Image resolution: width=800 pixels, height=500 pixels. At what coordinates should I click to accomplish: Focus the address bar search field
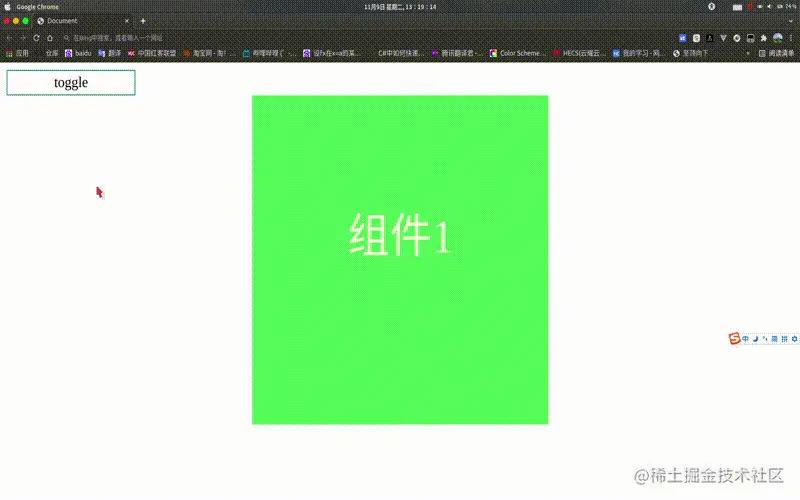[365, 38]
